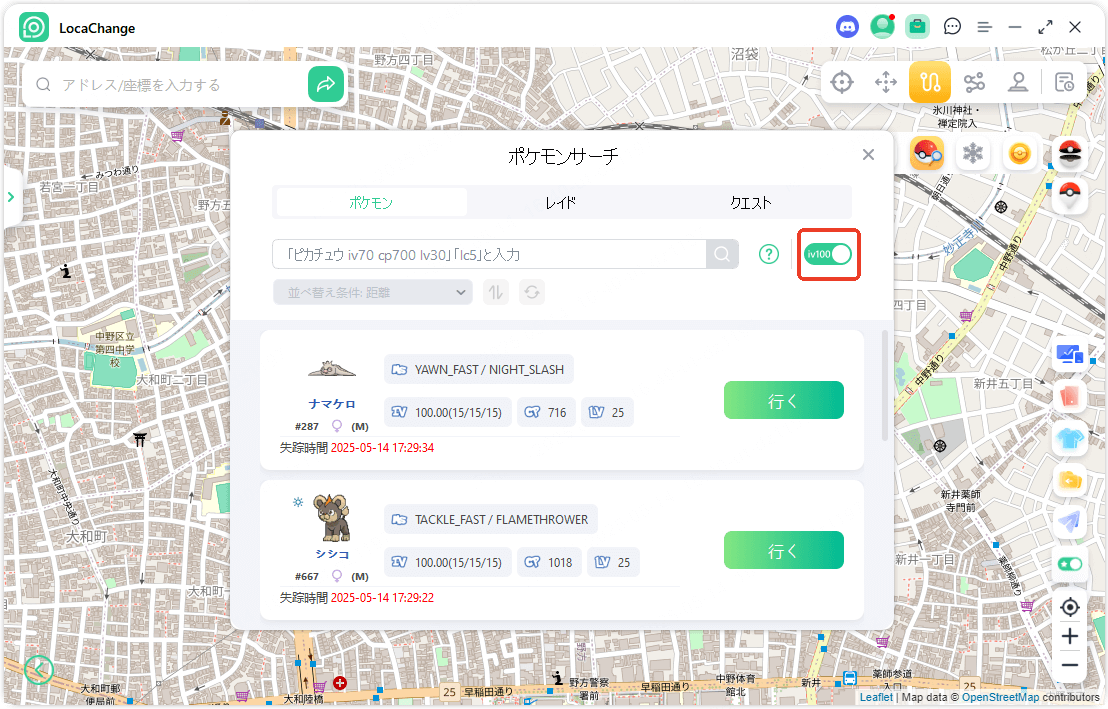Close the ポケモンサーチ dialog
The height and width of the screenshot is (709, 1108).
(868, 155)
